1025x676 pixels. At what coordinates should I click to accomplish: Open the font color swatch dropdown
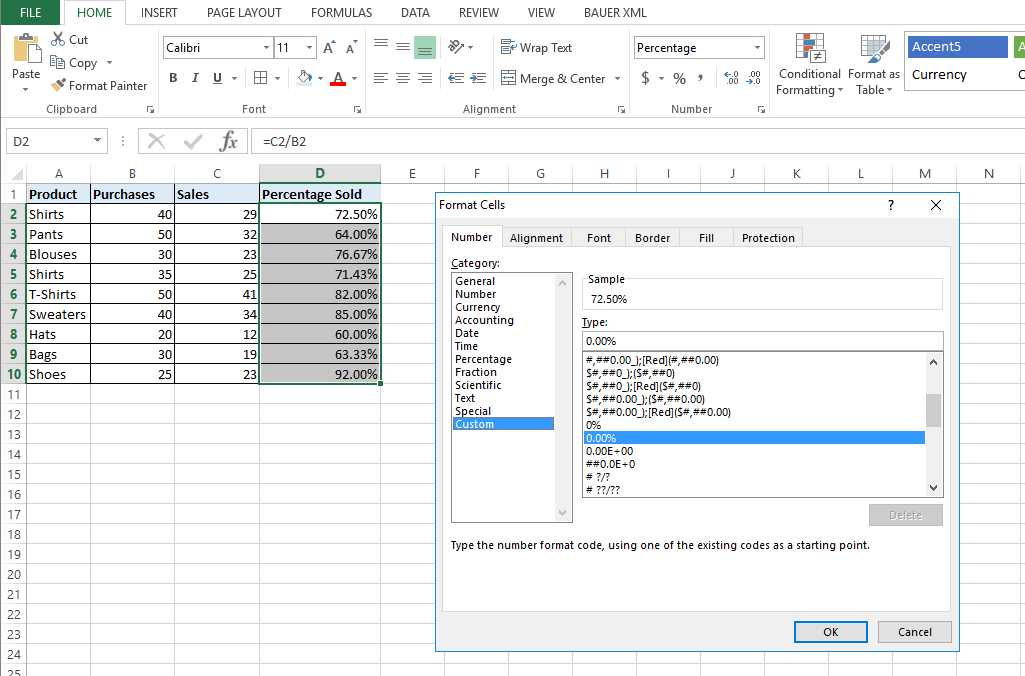pyautogui.click(x=355, y=77)
